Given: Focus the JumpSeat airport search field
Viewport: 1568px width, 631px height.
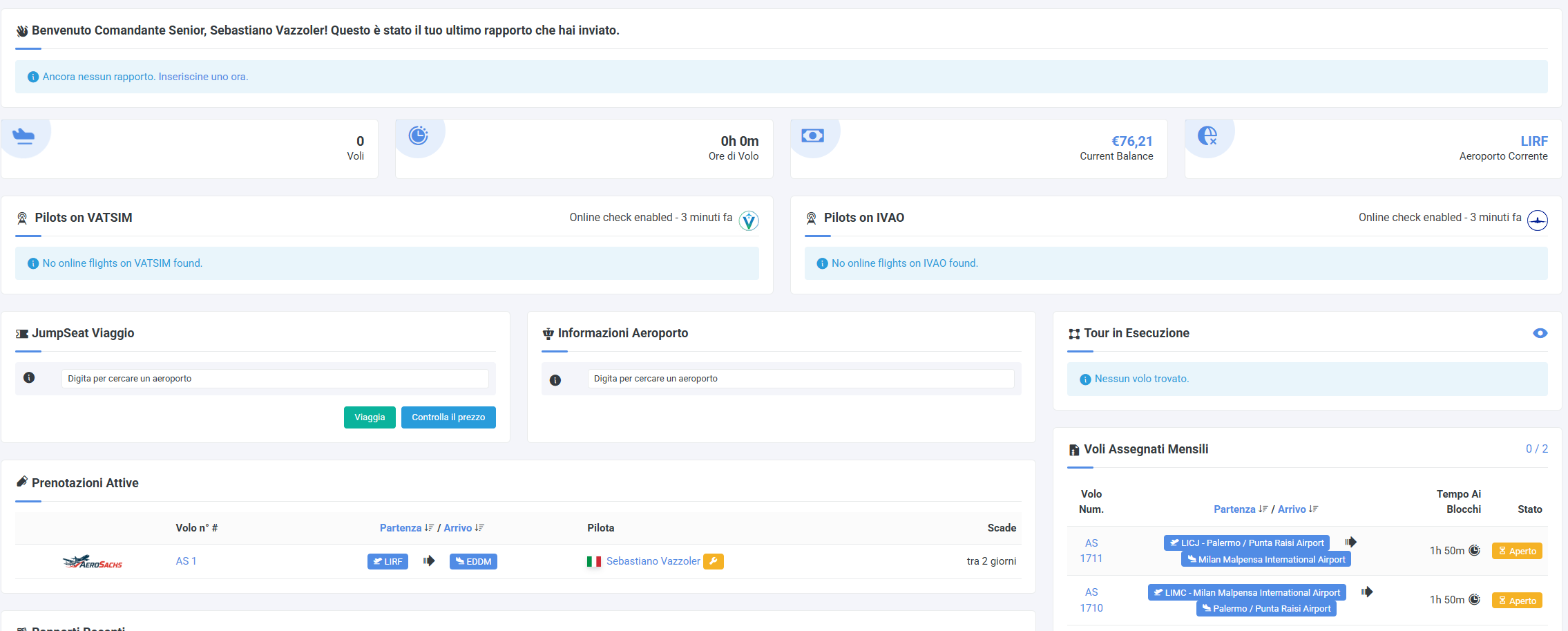Looking at the screenshot, I should pos(274,379).
